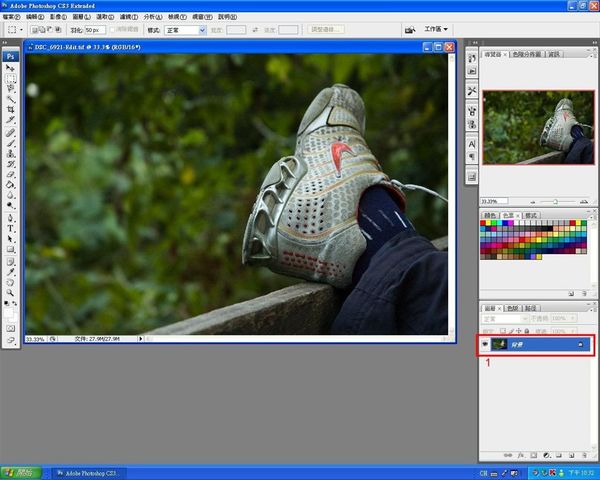Image resolution: width=600 pixels, height=480 pixels.
Task: Create new adjustment layer from Layers panel
Action: pos(547,456)
